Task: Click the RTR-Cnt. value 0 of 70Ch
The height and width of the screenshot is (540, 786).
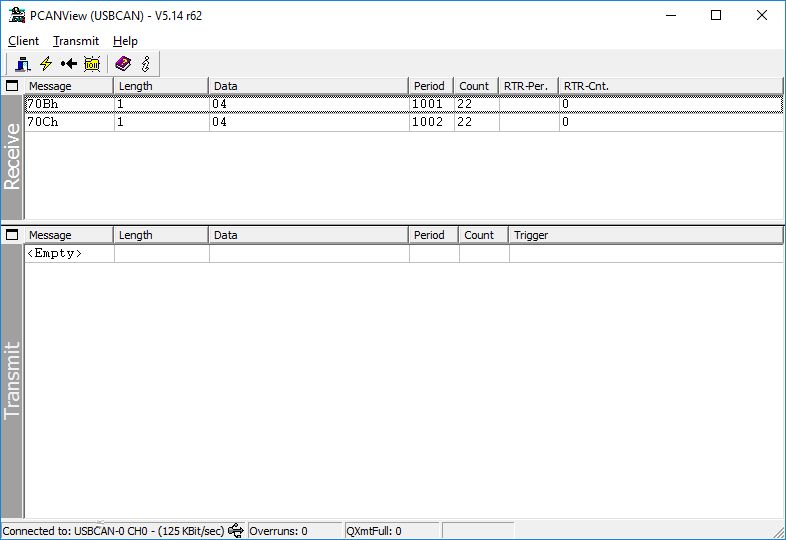Action: (565, 122)
